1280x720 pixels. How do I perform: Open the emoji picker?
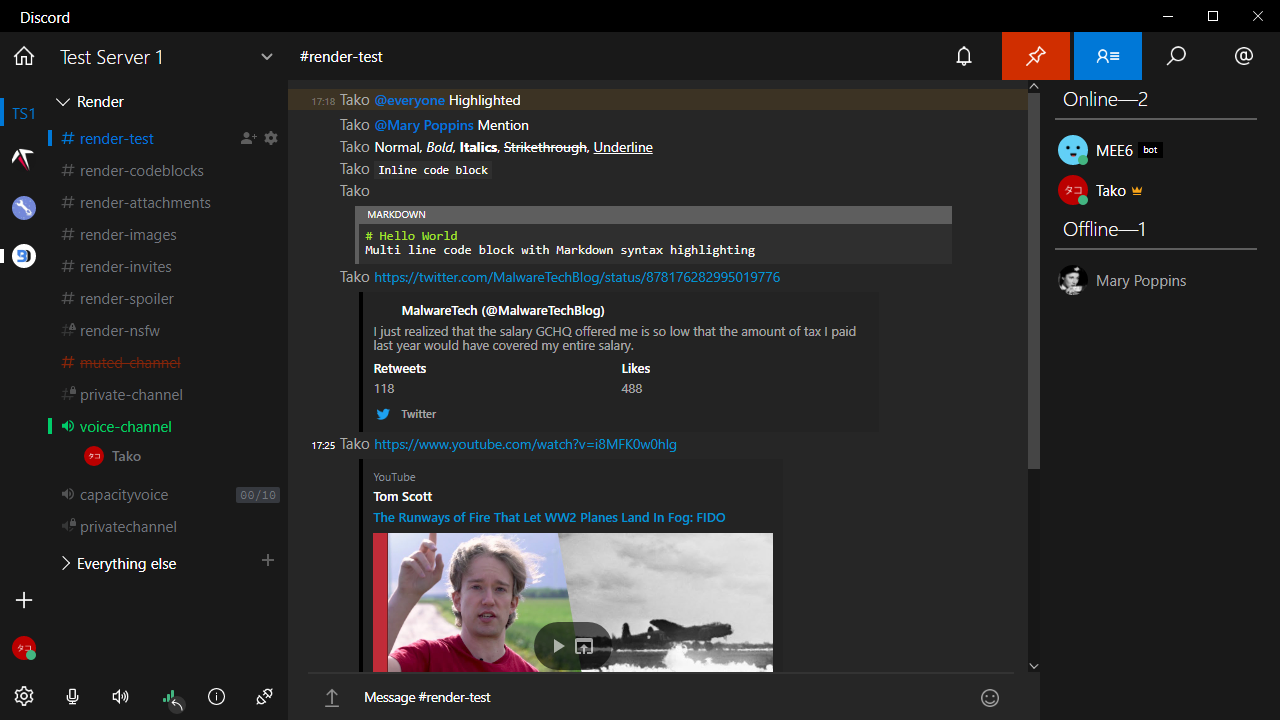pos(990,698)
